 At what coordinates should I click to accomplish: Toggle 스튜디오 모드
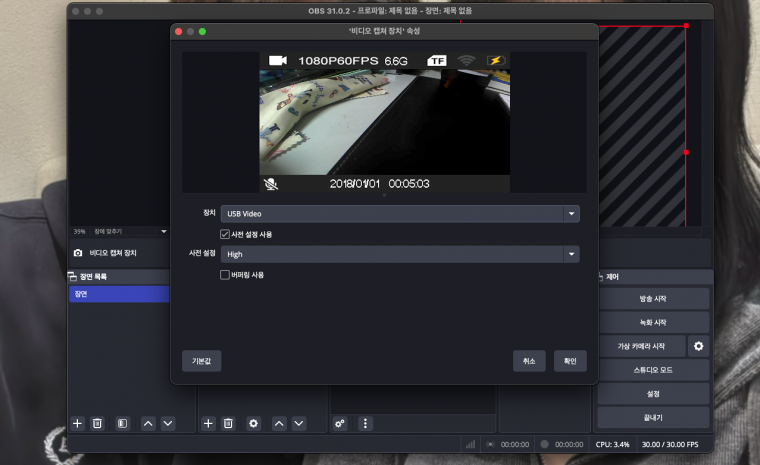(653, 369)
